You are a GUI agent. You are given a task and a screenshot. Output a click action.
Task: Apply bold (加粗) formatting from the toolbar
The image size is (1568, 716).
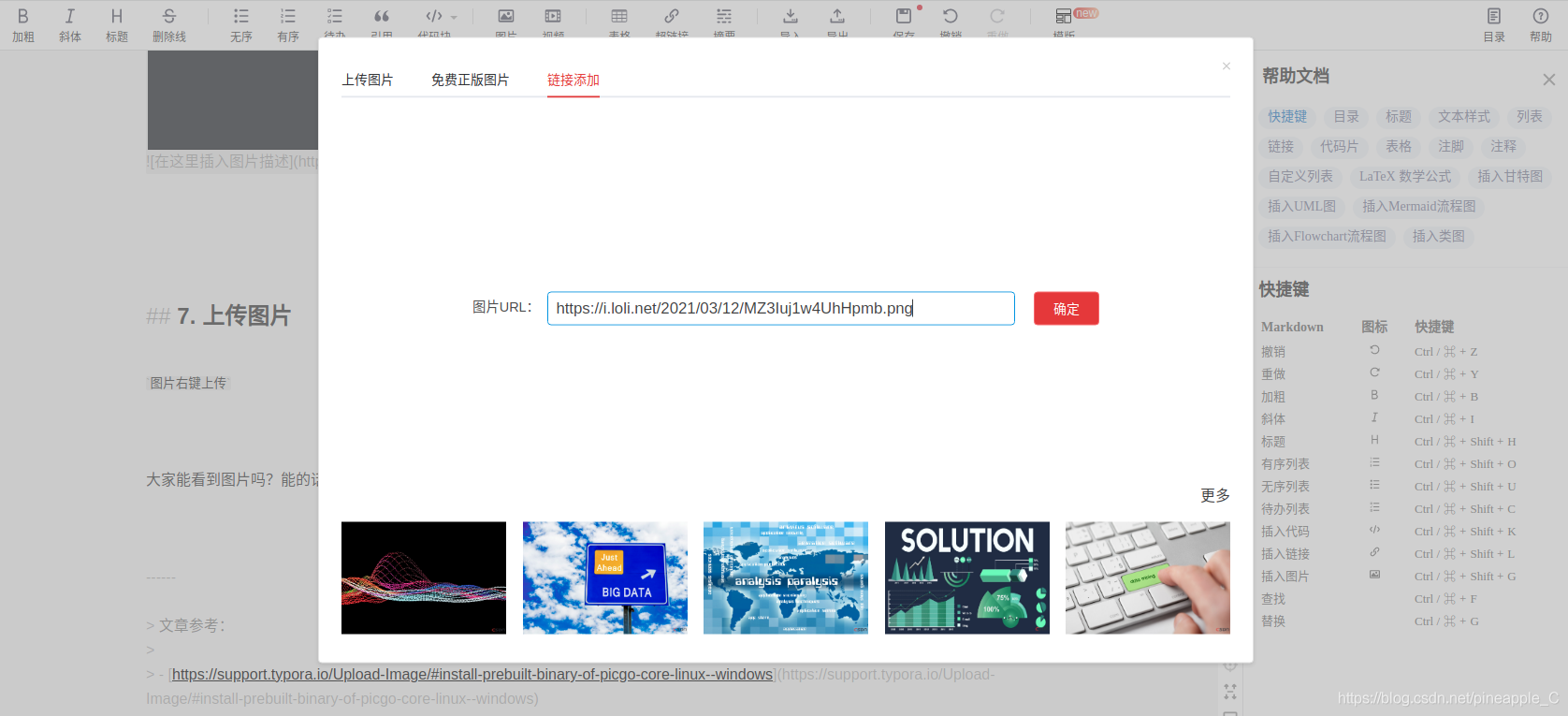coord(23,24)
